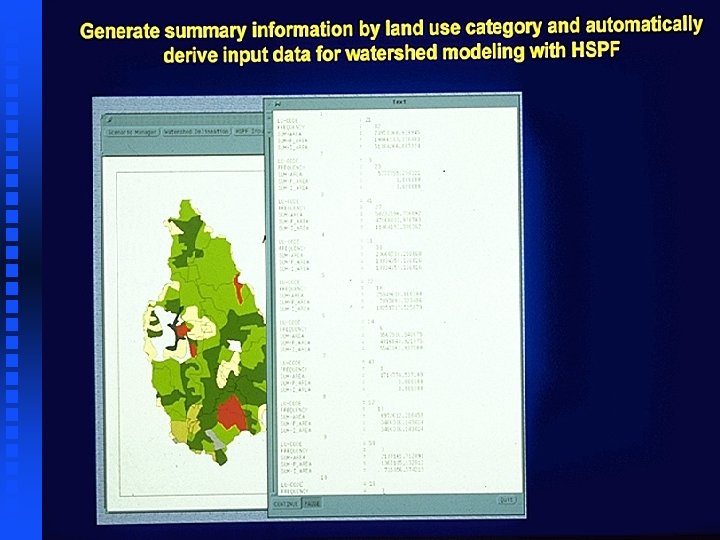Select the SUM-I_AREA line of record 4
Image resolution: width=720 pixels, height=540 pixels.
click(350, 268)
